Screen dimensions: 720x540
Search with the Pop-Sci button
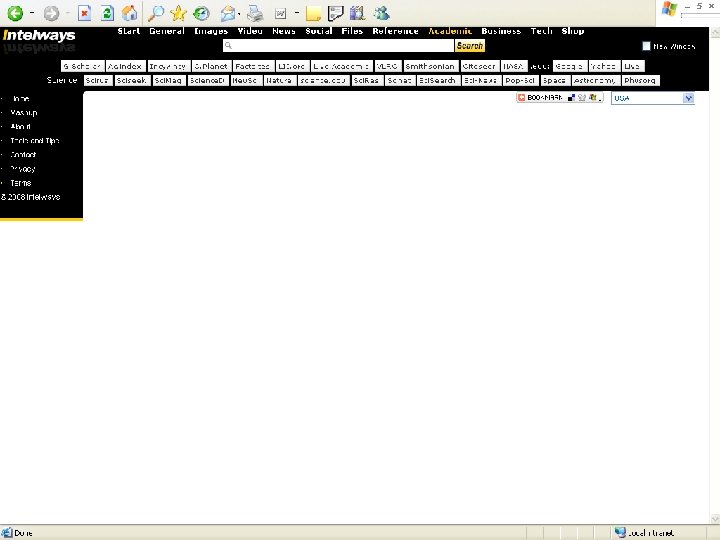(520, 80)
